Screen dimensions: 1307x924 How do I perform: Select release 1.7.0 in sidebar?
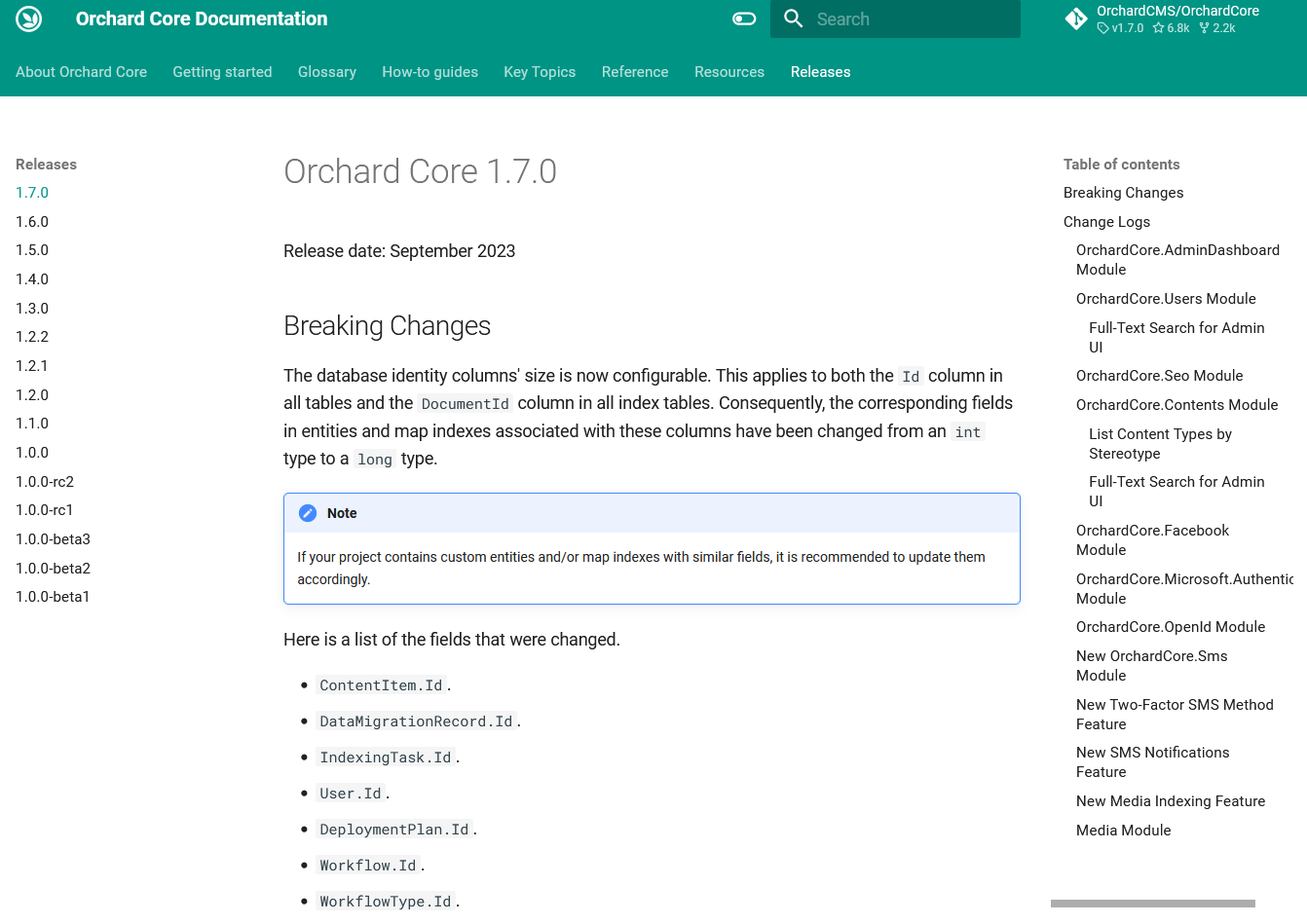pyautogui.click(x=32, y=193)
